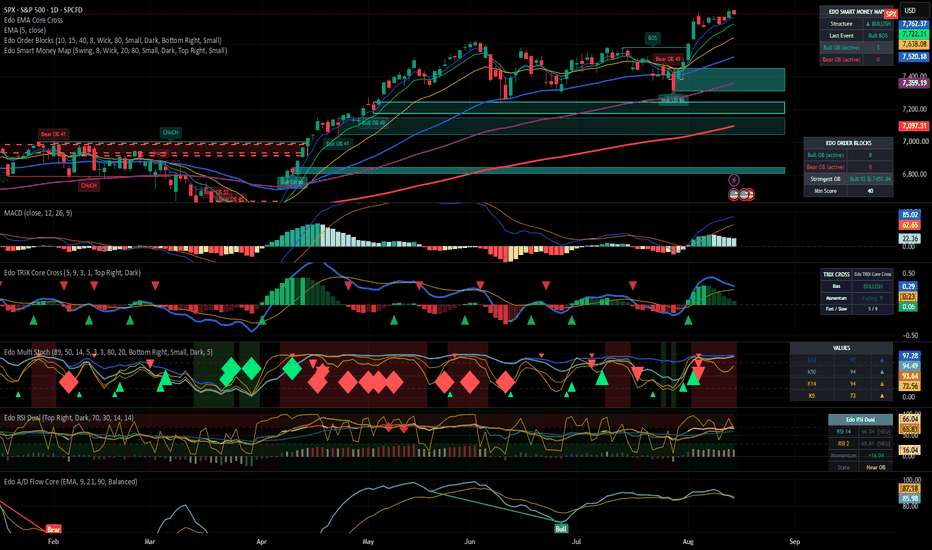
Task: Click the TRIX CROSS table header
Action: point(836,274)
